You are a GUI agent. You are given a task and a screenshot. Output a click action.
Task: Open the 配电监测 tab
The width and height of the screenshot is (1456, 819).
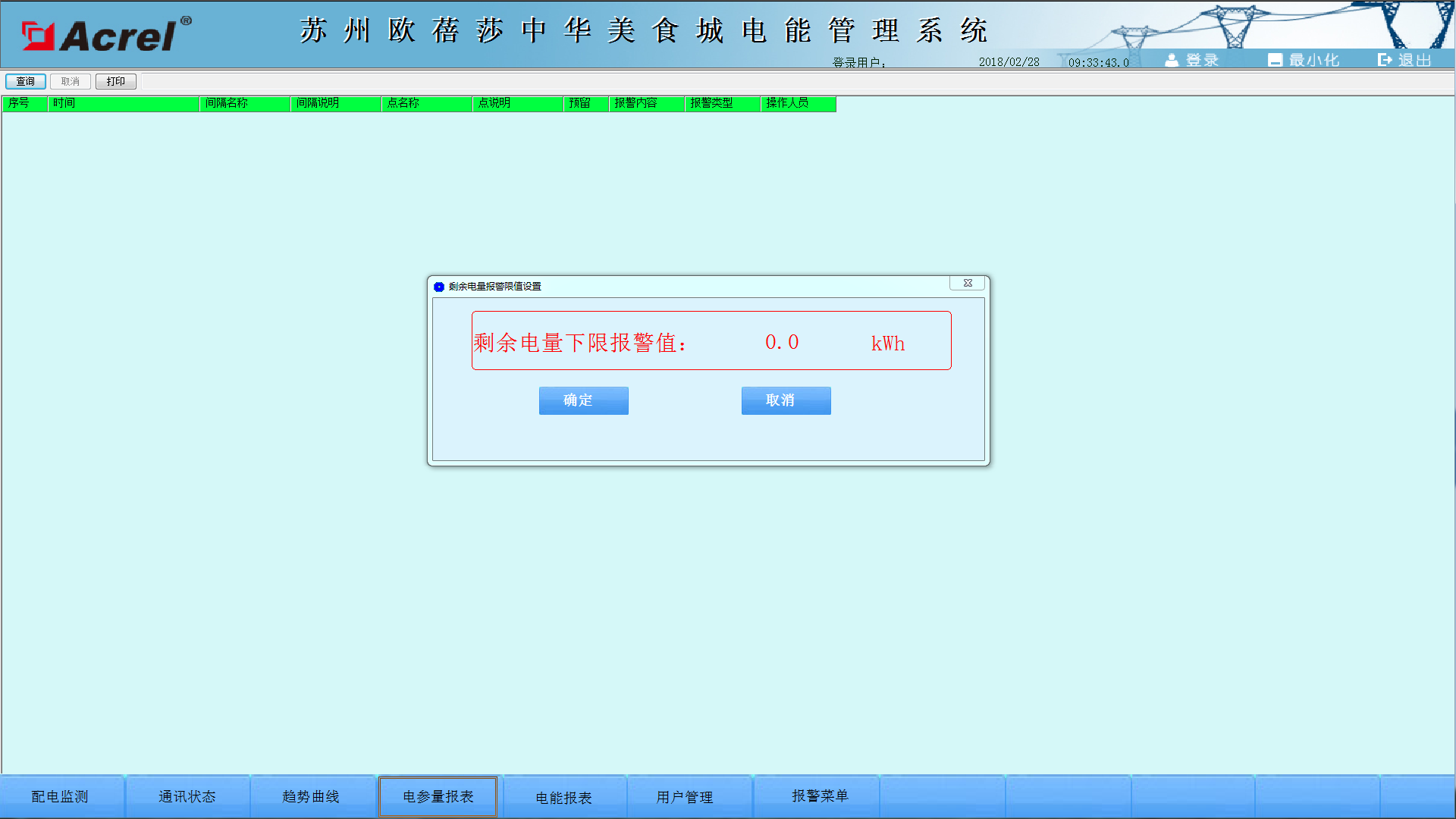tap(60, 796)
